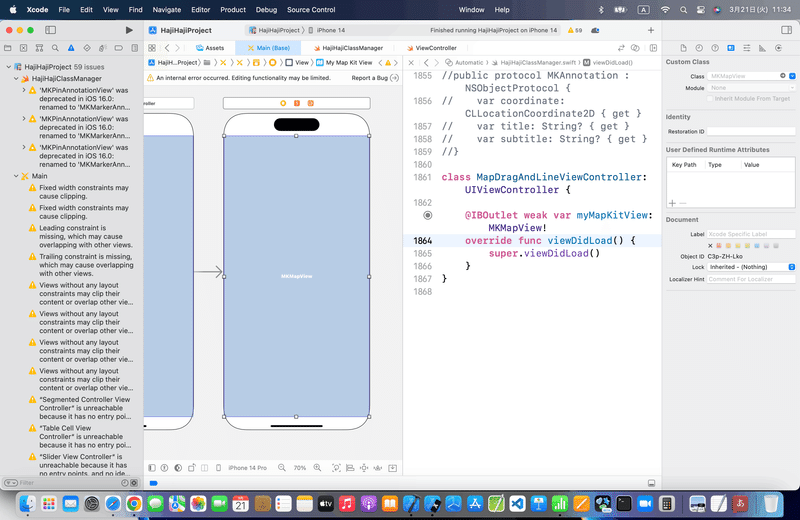Clear the document label color with X
This screenshot has width=800, height=520.
pyautogui.click(x=710, y=245)
